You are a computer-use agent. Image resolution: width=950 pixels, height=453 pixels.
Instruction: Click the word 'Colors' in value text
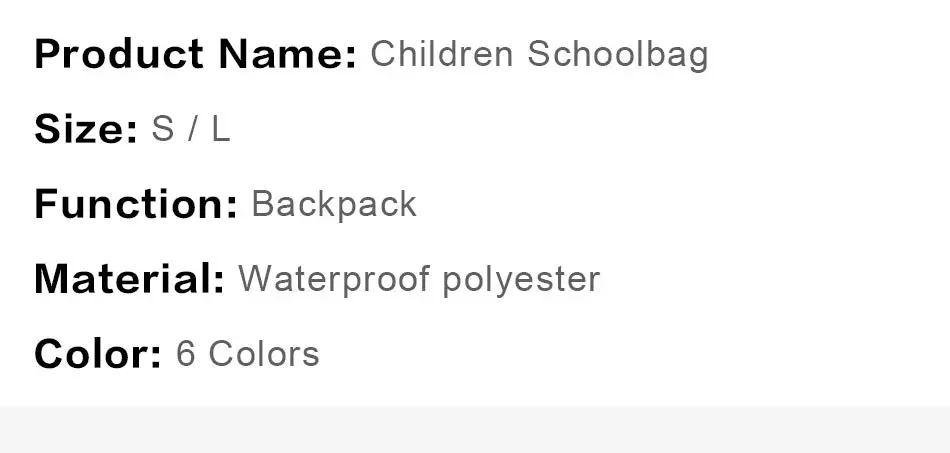[264, 354]
